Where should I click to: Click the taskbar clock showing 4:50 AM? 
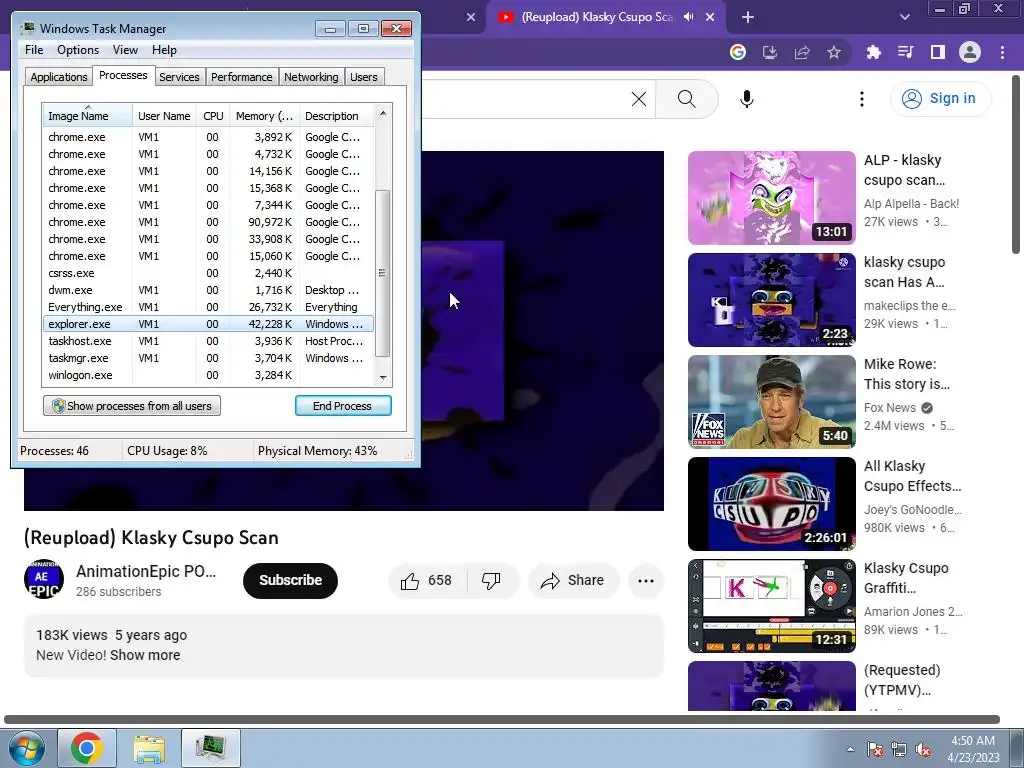pyautogui.click(x=973, y=749)
